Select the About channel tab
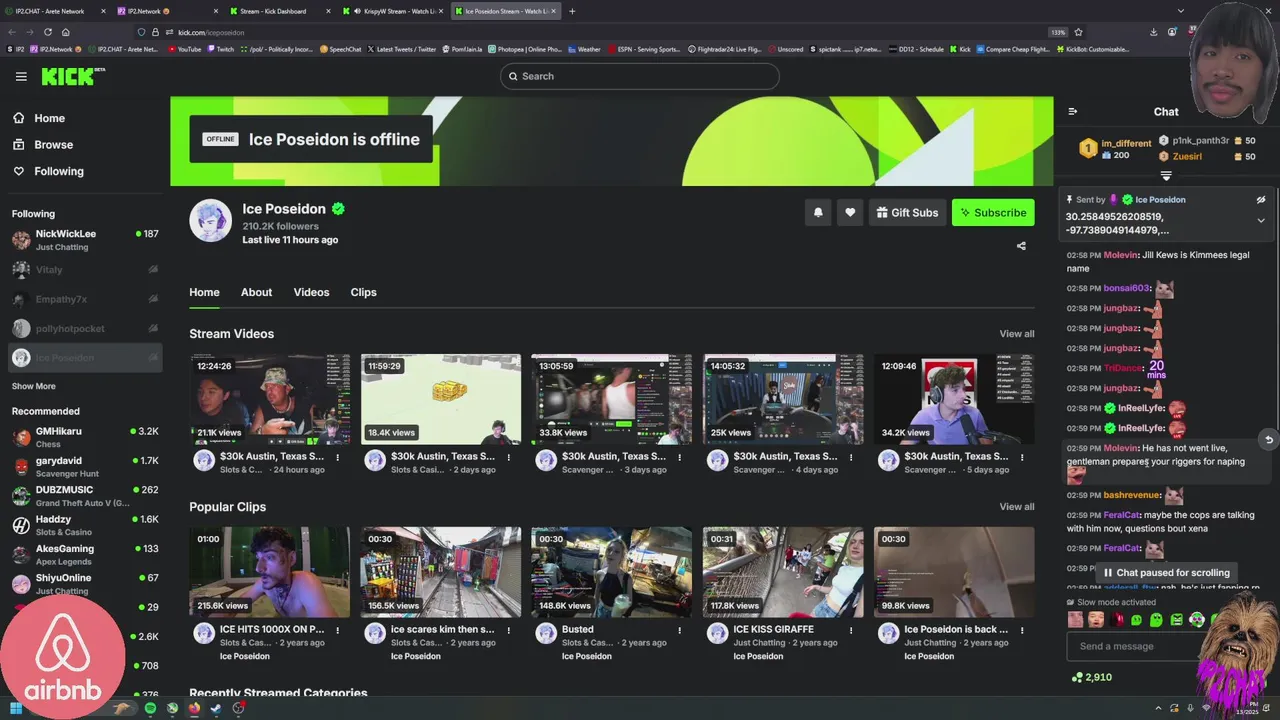 256,292
